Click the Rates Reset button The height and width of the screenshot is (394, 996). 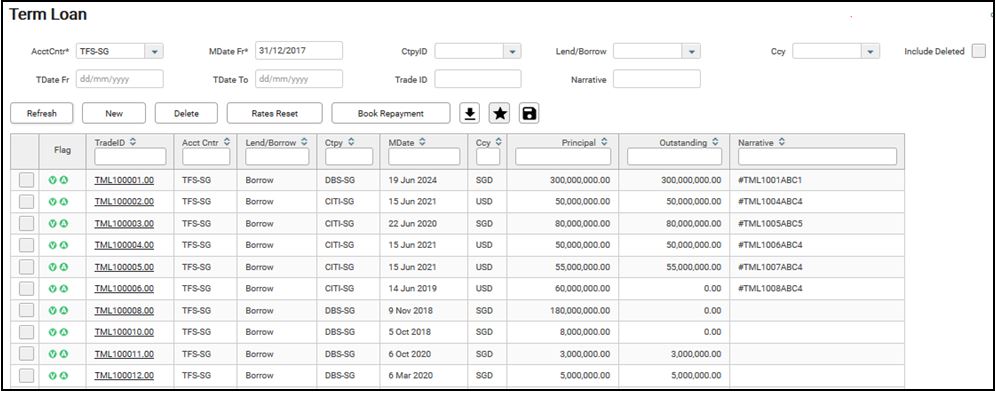(x=274, y=114)
